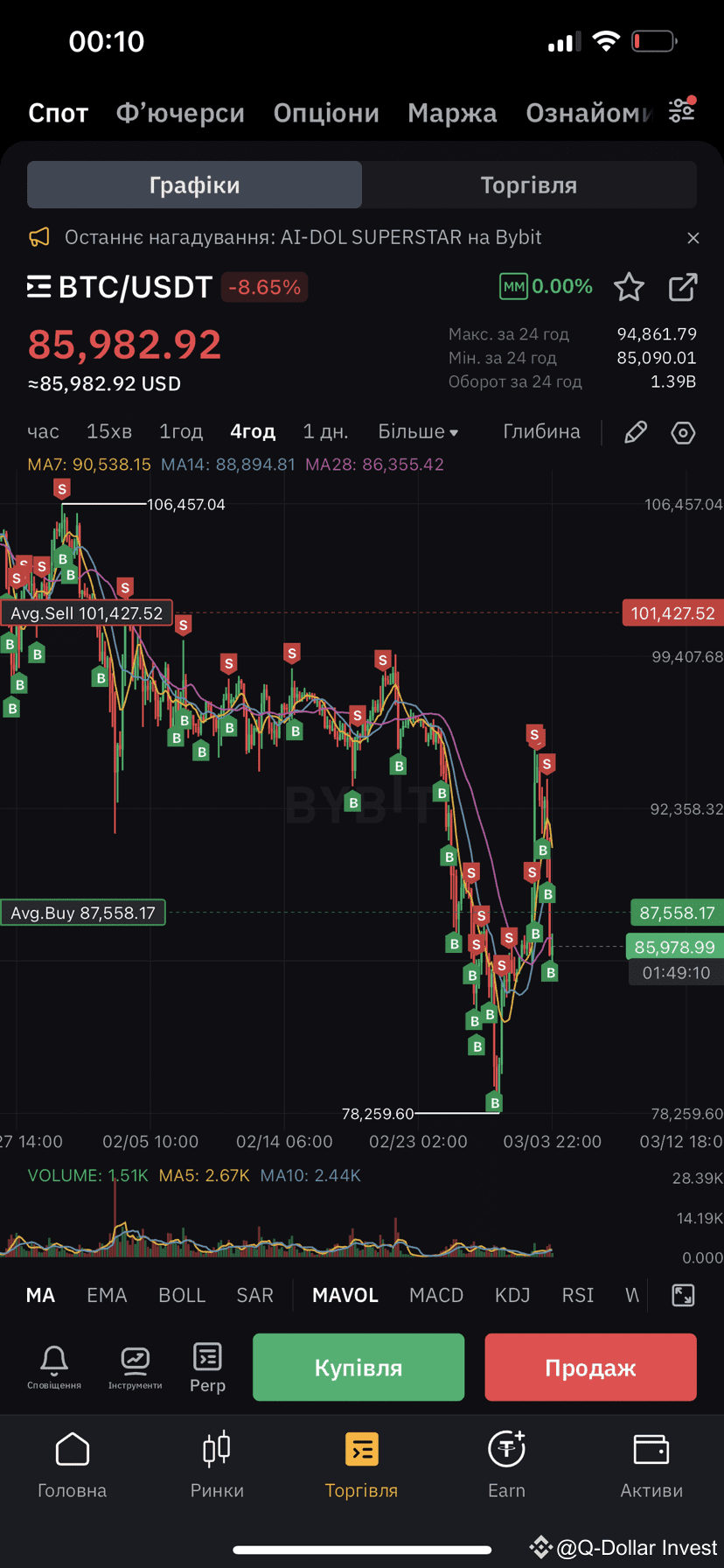Expand chart to fullscreen icon
This screenshot has height=1568, width=724.
point(683,1295)
